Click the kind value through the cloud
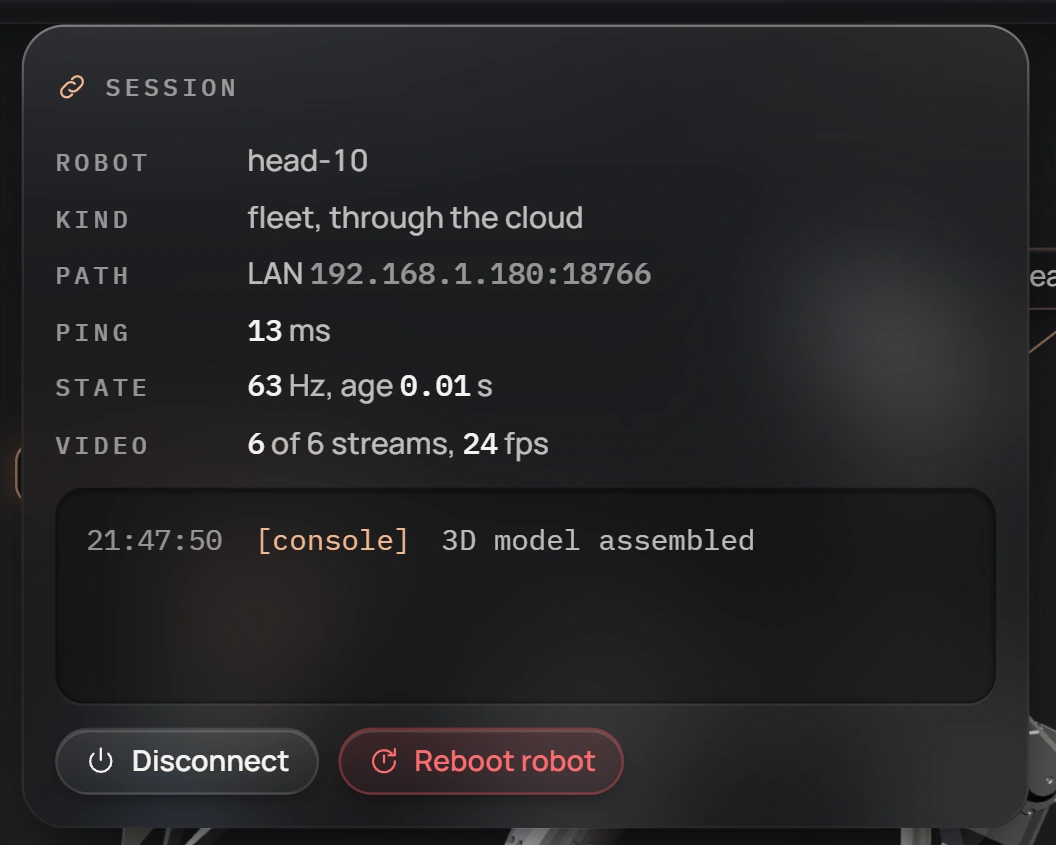The height and width of the screenshot is (845, 1056). 456,218
